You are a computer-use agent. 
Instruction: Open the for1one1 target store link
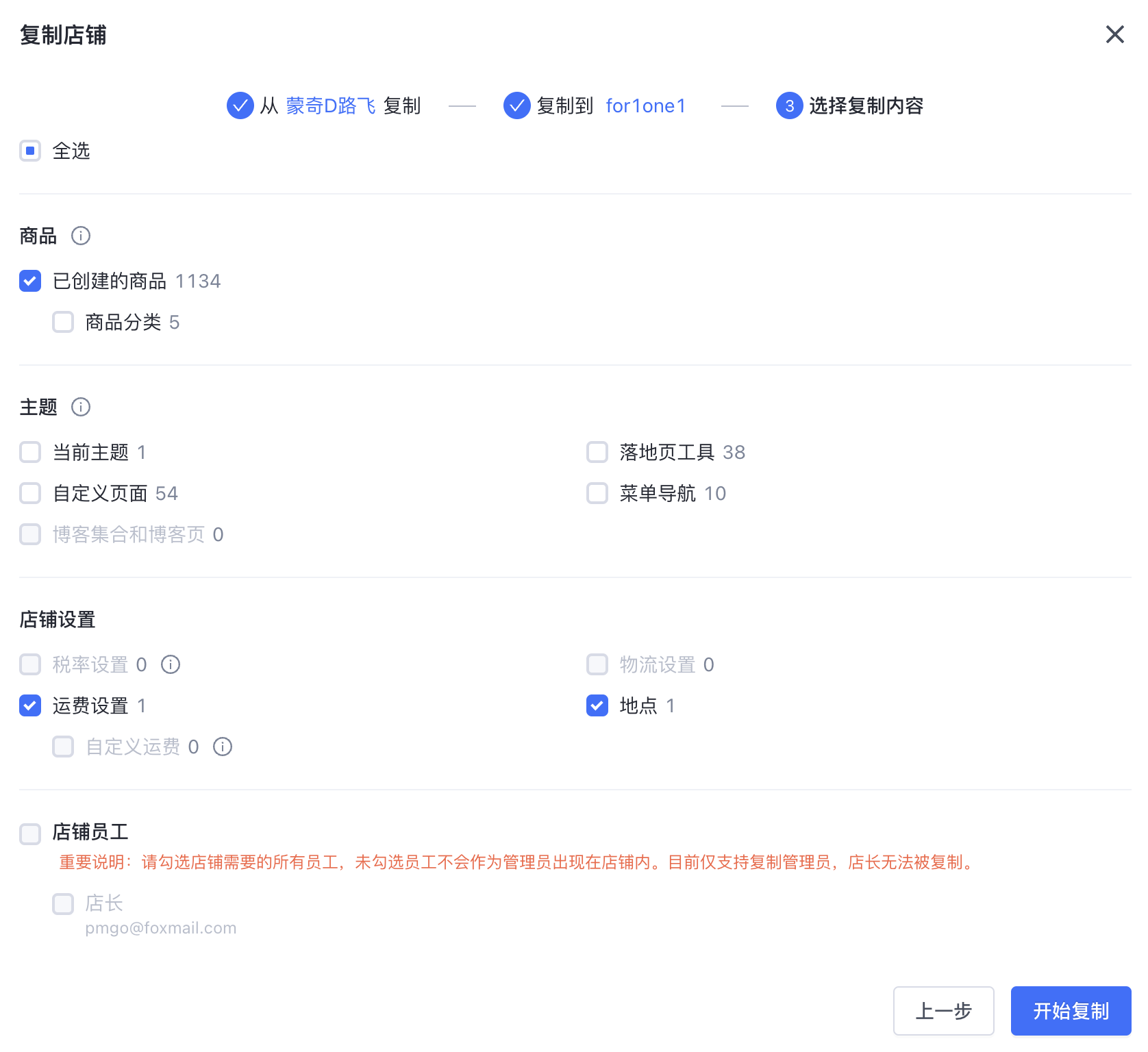tap(646, 105)
